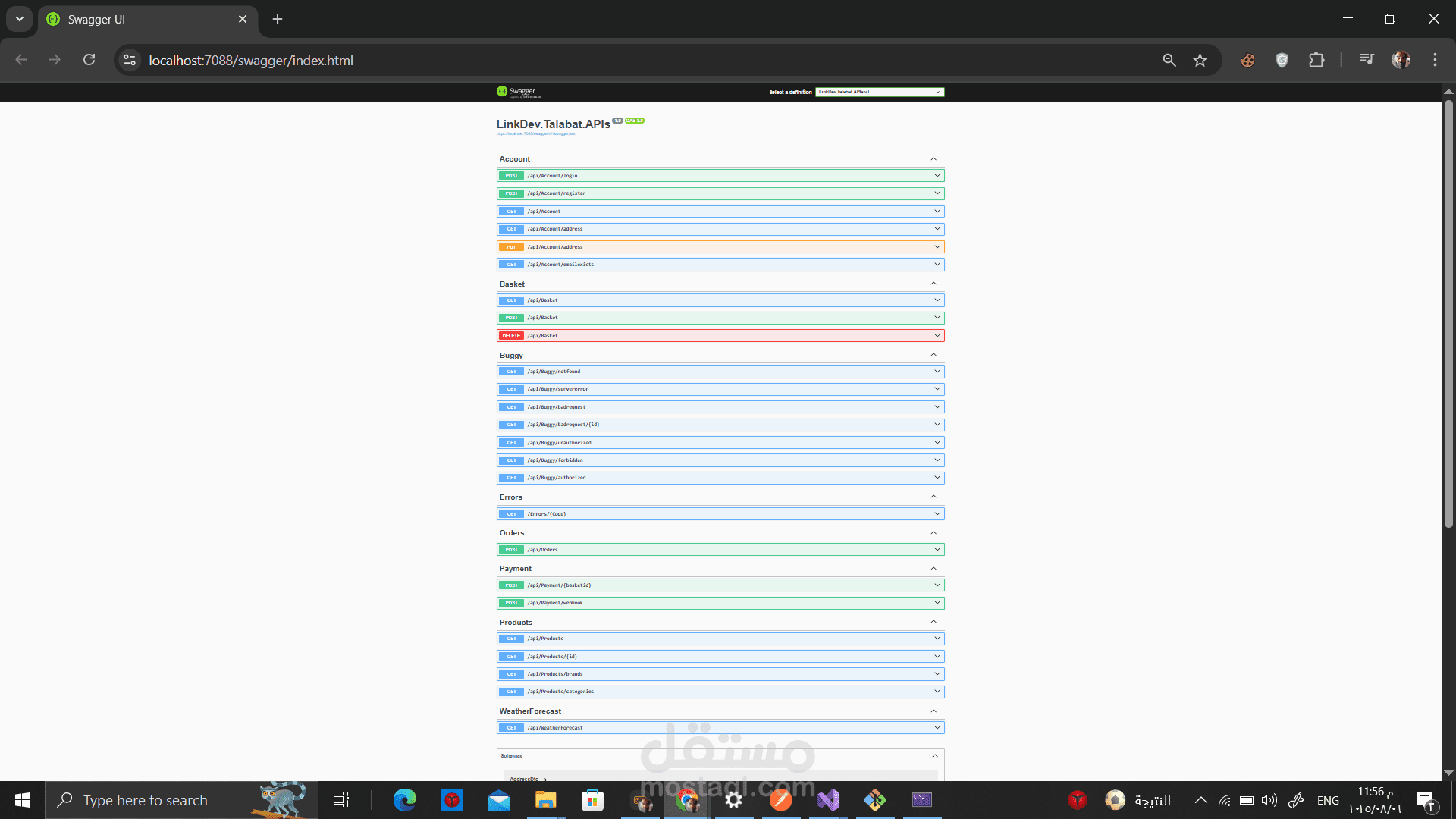View site information icon beside the URL
The width and height of the screenshot is (1456, 819).
(130, 60)
